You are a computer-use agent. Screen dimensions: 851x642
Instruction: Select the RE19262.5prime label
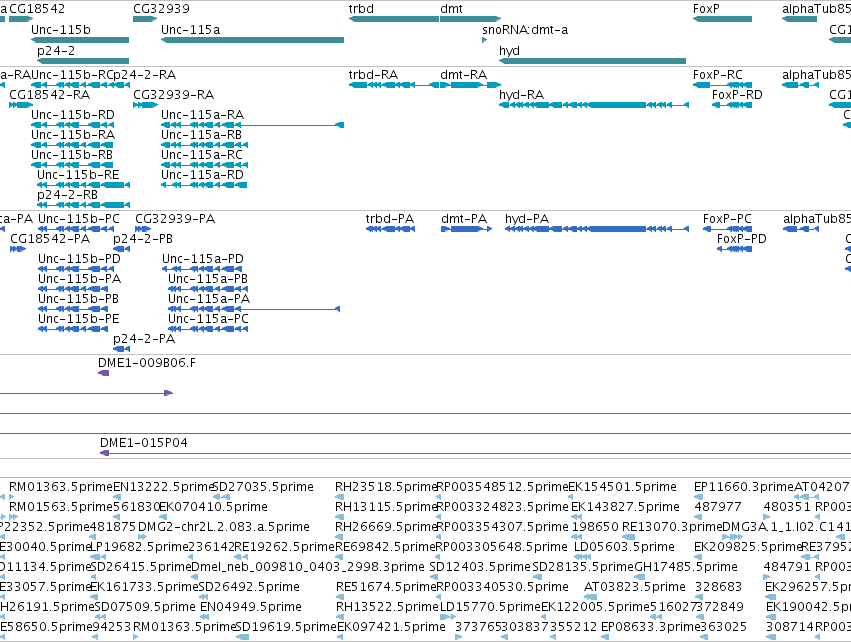point(284,547)
